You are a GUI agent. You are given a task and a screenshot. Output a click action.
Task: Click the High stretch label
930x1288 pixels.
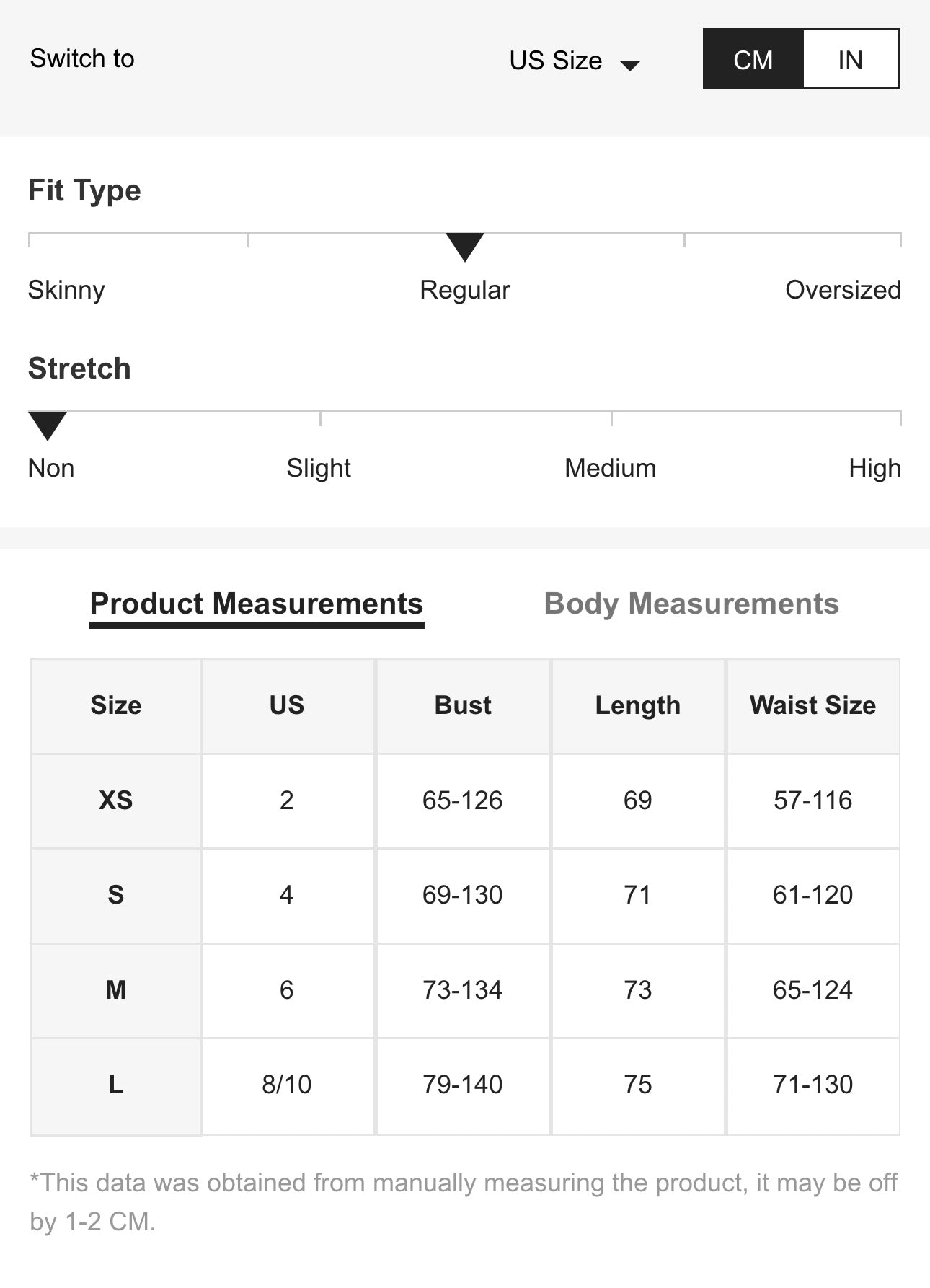874,468
